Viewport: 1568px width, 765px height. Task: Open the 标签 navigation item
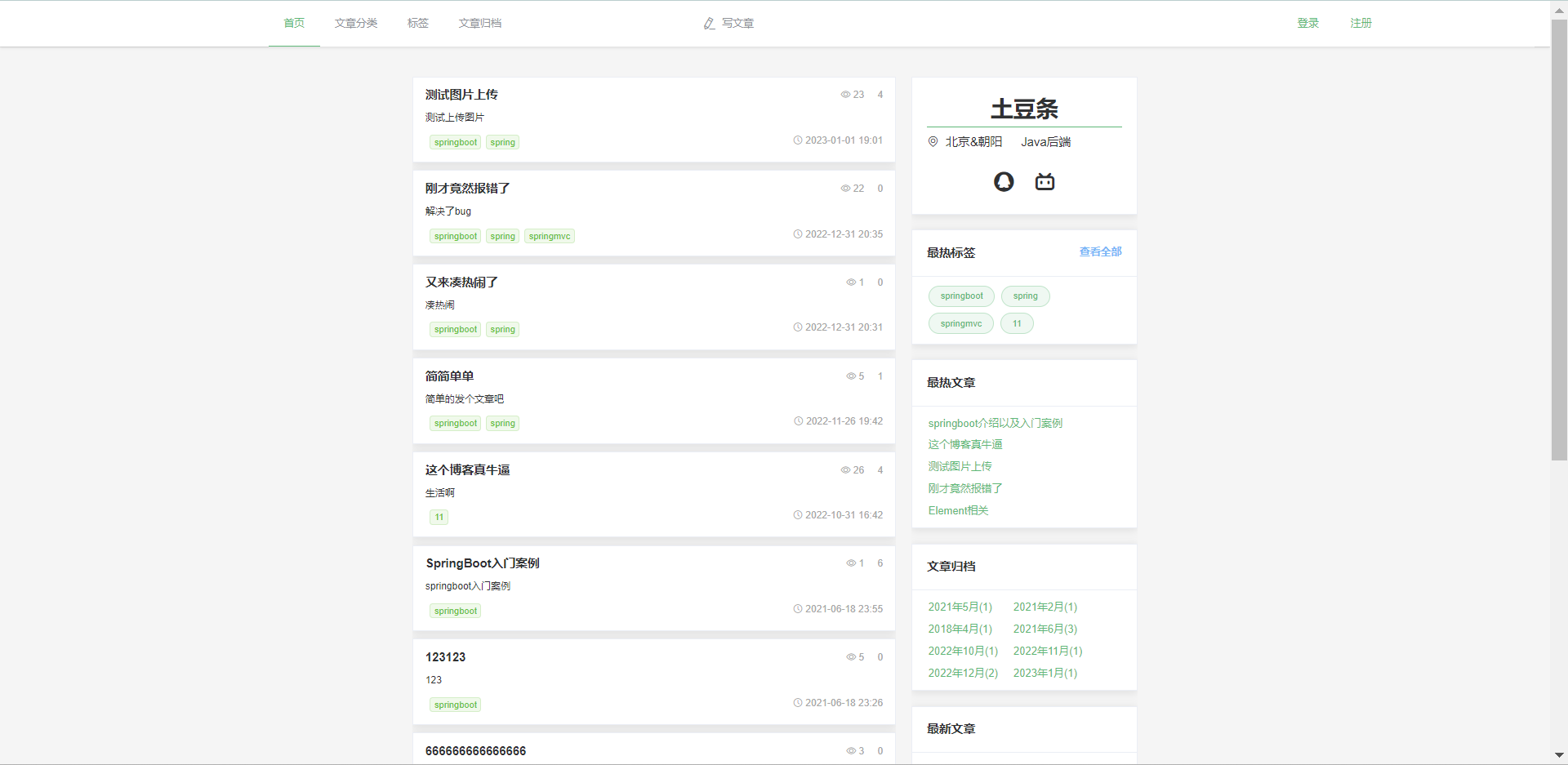(x=418, y=24)
